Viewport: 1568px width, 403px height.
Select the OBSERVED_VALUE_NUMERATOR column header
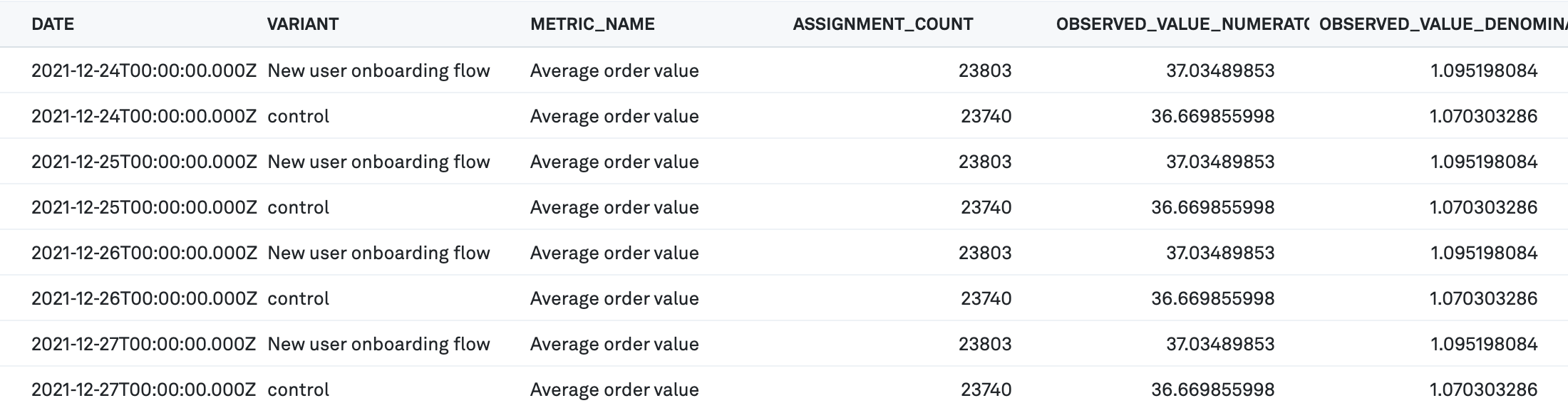click(x=1182, y=24)
